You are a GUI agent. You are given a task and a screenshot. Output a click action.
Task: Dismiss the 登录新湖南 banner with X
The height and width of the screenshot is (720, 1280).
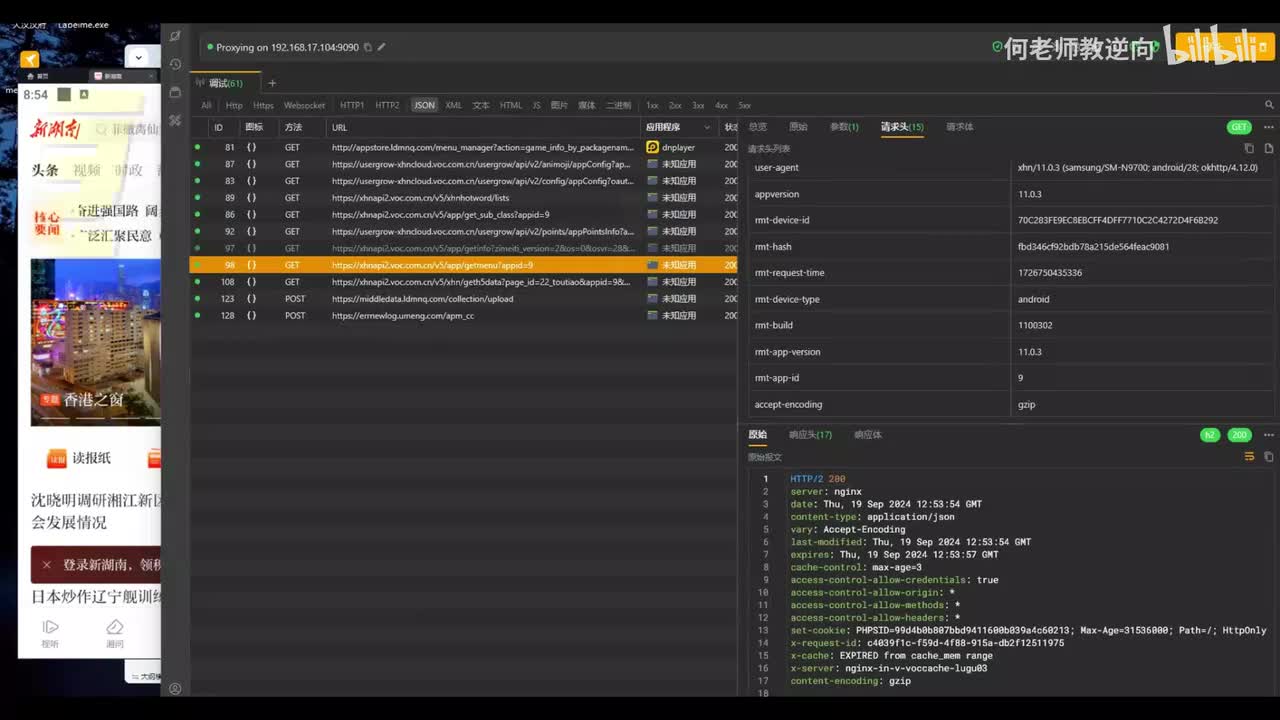[x=46, y=564]
